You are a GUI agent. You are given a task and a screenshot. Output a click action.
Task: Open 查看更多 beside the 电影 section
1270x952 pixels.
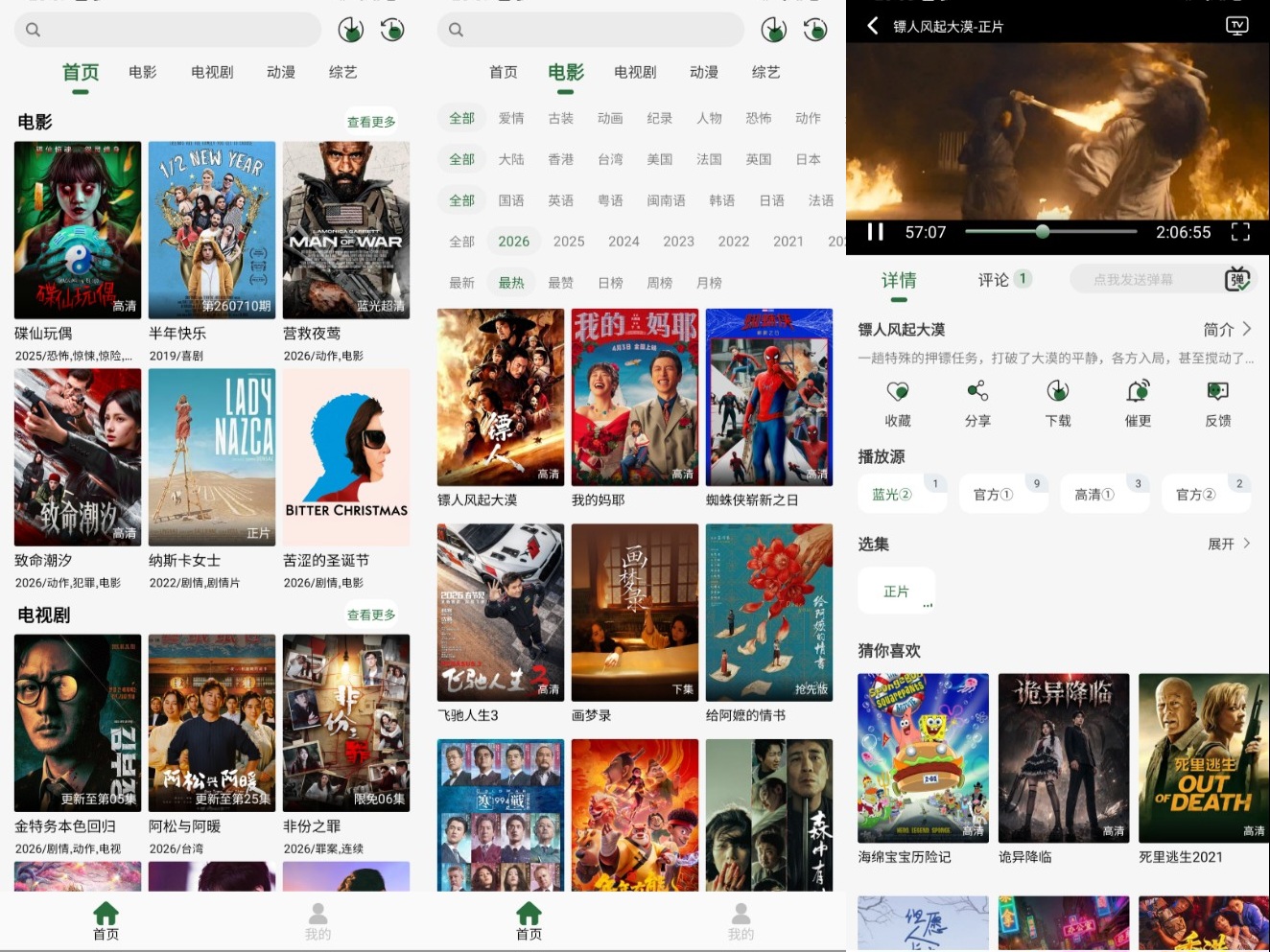point(371,122)
